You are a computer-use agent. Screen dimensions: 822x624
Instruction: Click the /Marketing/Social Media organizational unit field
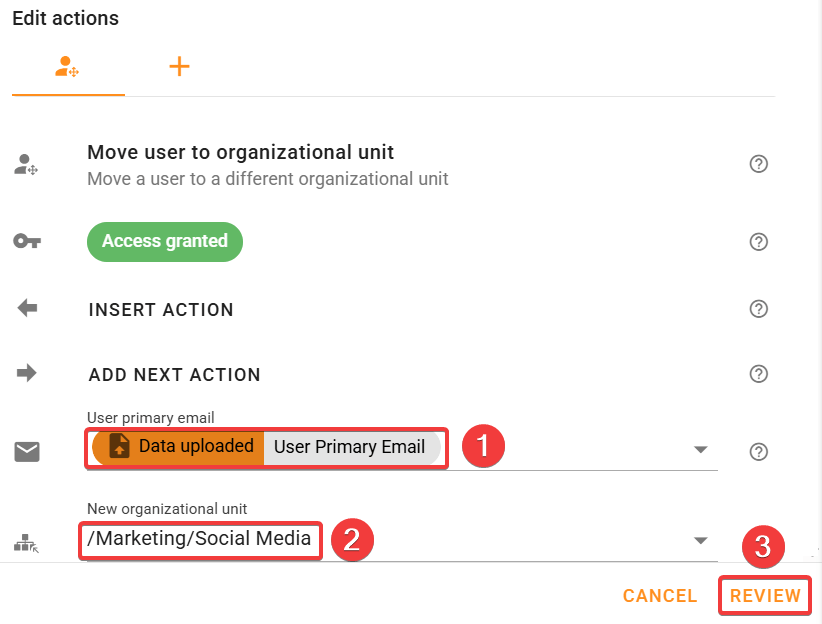click(x=200, y=540)
